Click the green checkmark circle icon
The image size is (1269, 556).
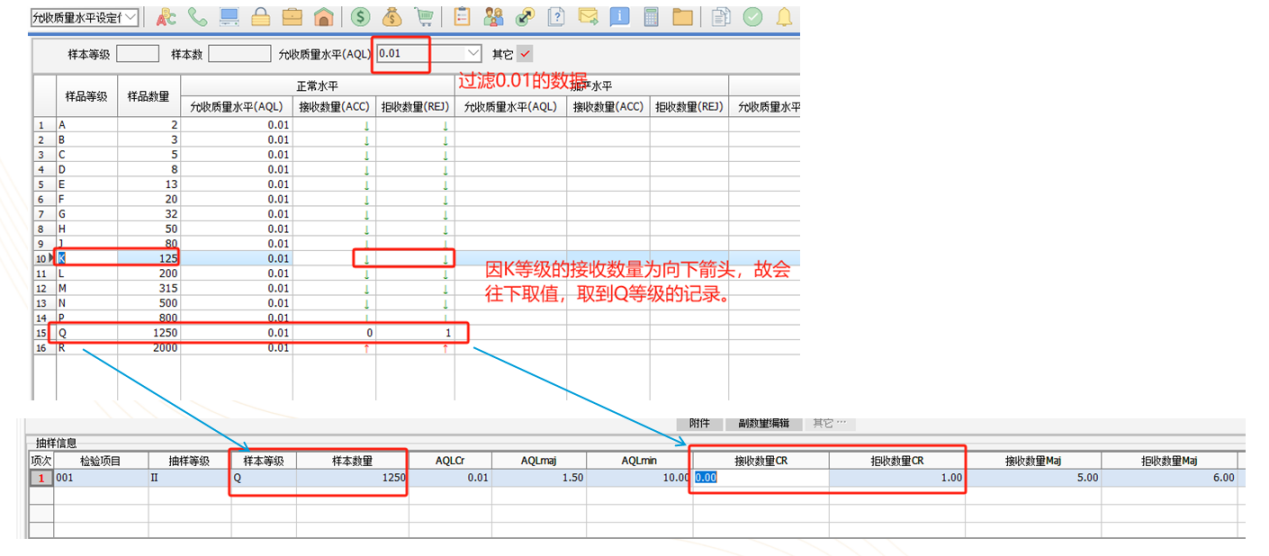coord(752,17)
